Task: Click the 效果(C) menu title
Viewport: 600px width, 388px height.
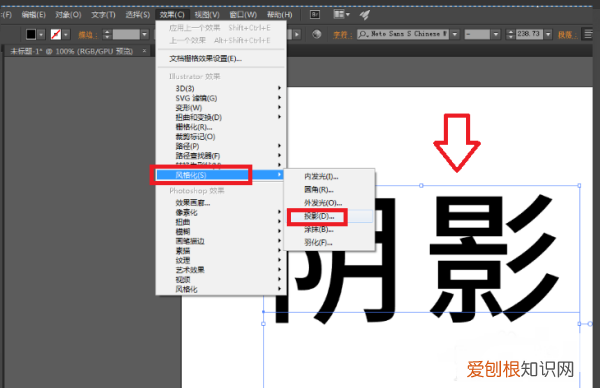Action: click(x=172, y=15)
